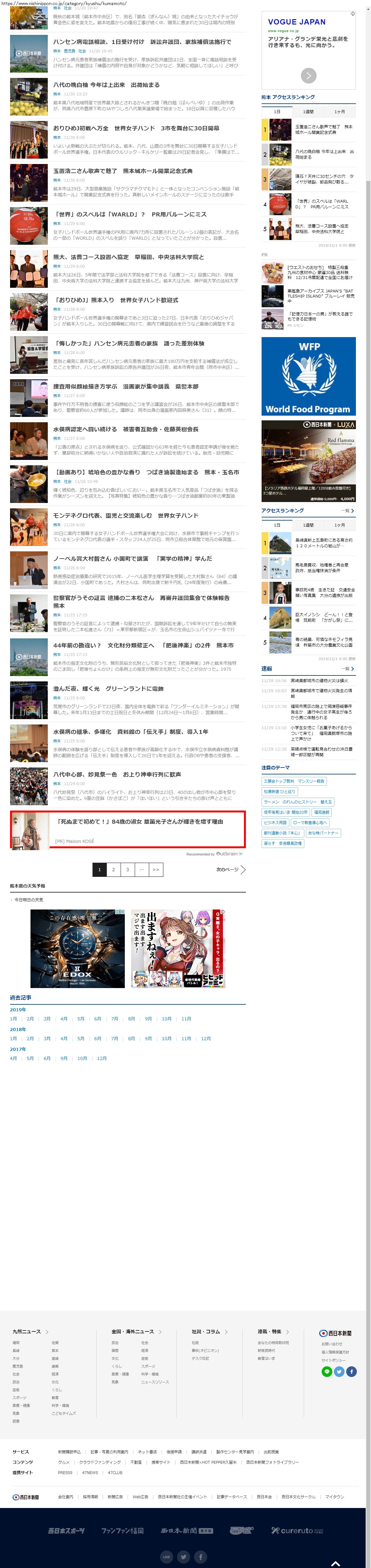
Task: Click the scroll-to-top arrow icon
Action: 335,1563
